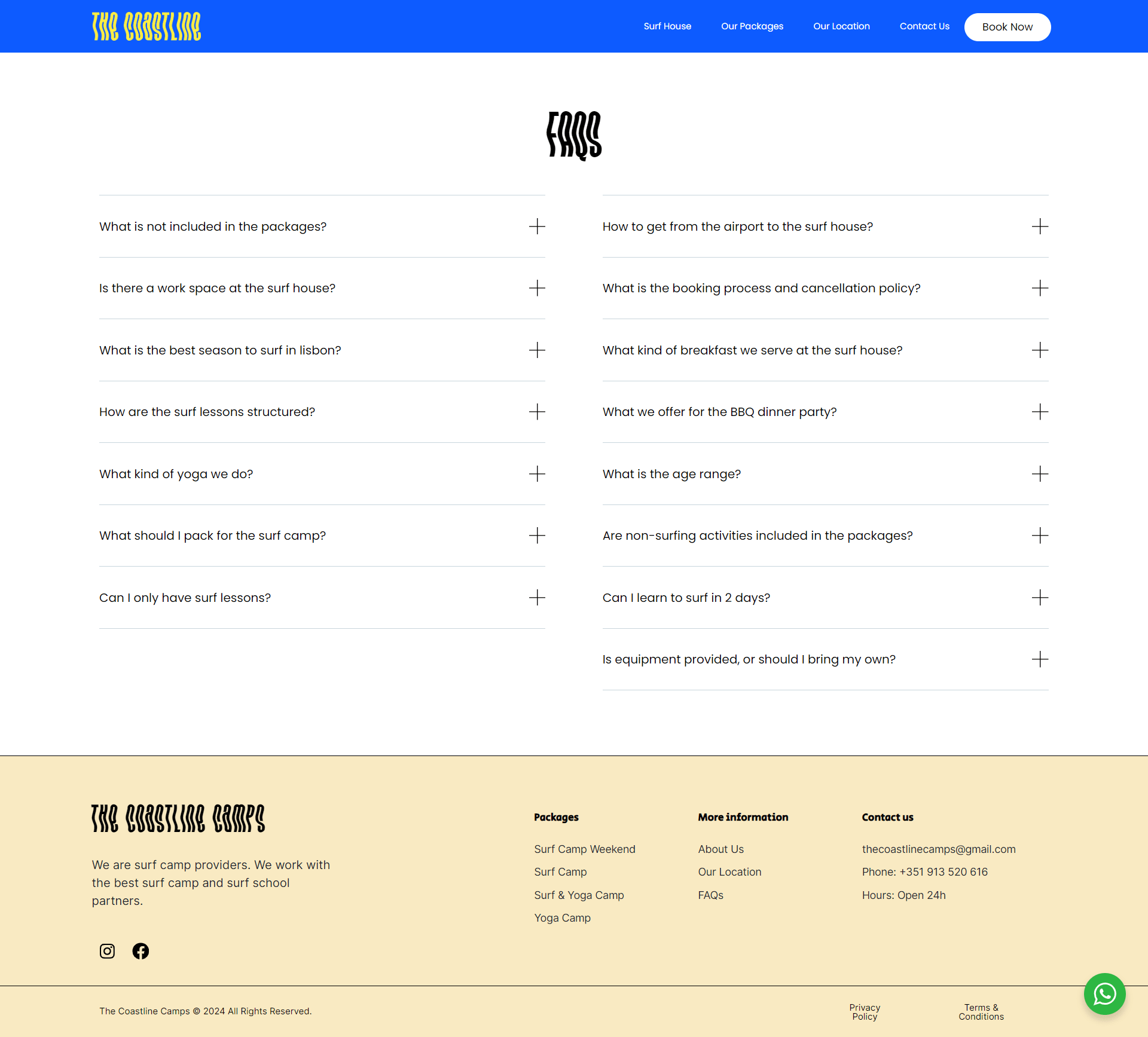Click the plus icon next to 'Can I learn to surf in 2 days?'
This screenshot has height=1037, width=1148.
(1040, 597)
